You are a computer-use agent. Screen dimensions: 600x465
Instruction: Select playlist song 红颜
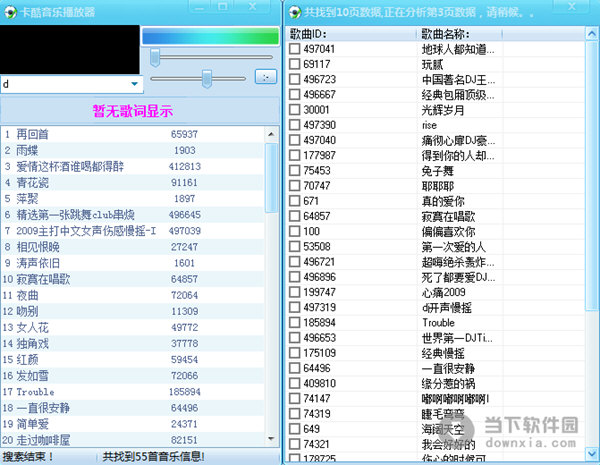point(132,359)
